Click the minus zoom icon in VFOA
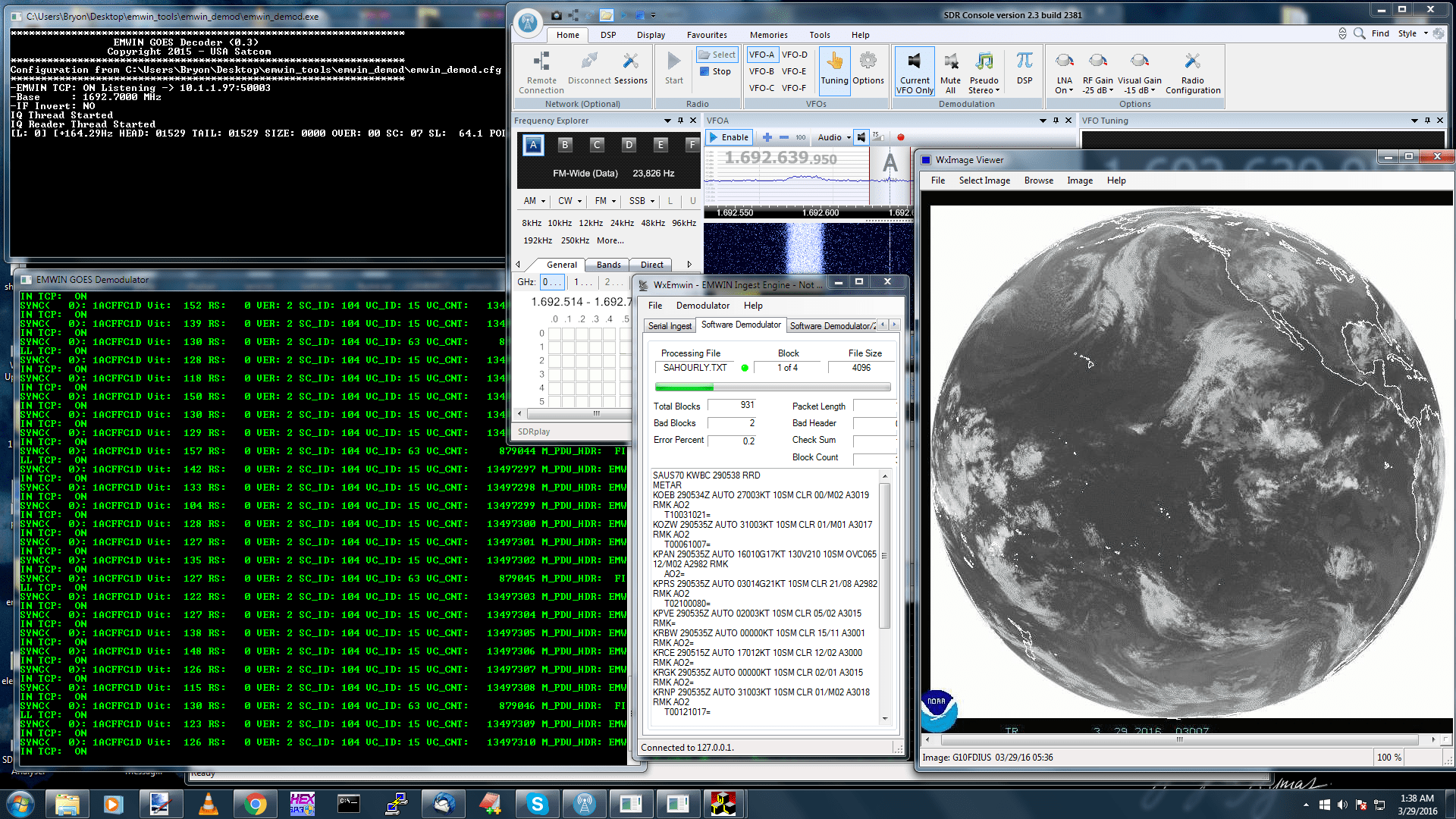The width and height of the screenshot is (1456, 819). click(x=783, y=137)
